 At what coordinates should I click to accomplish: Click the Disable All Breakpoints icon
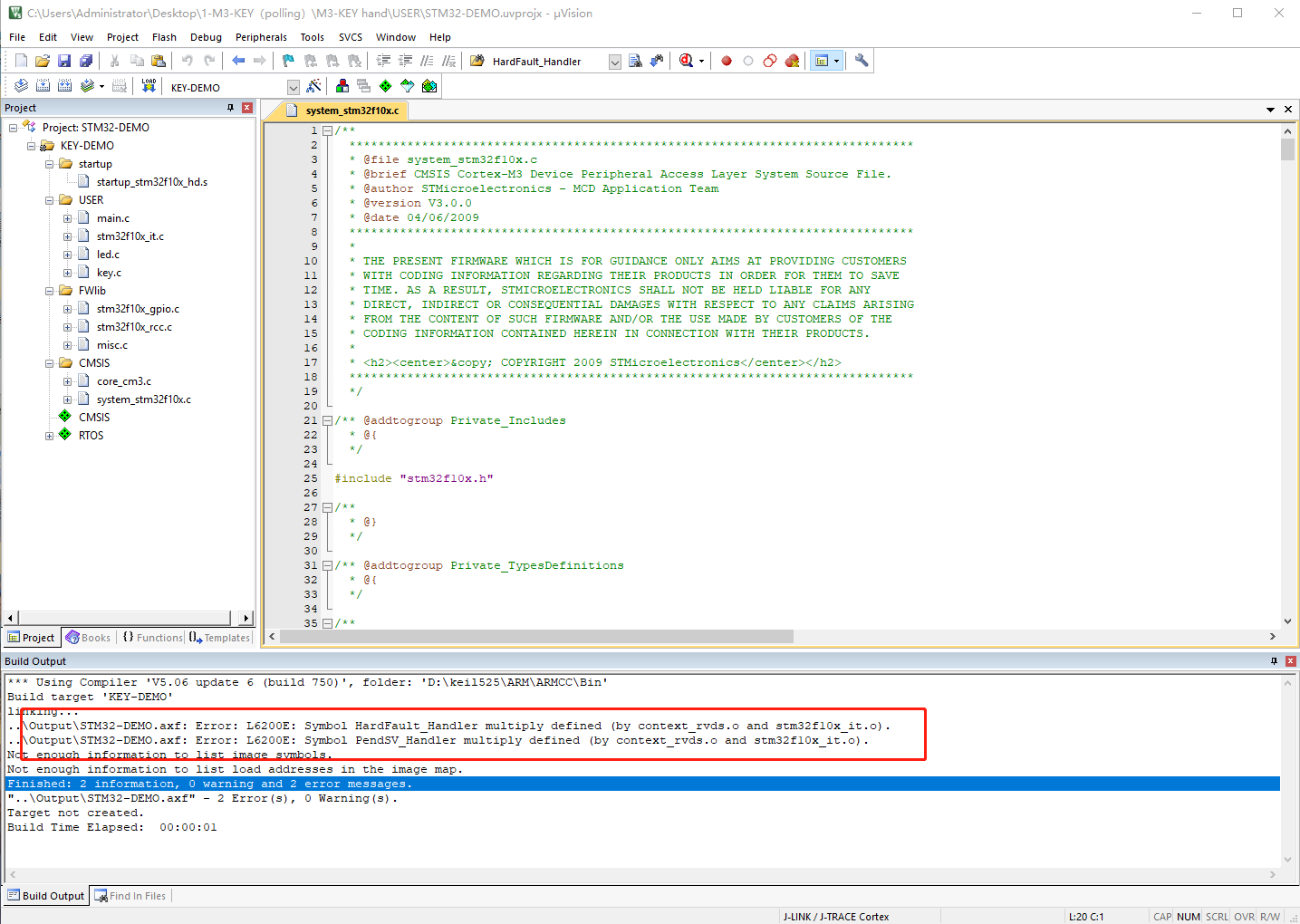(x=770, y=61)
